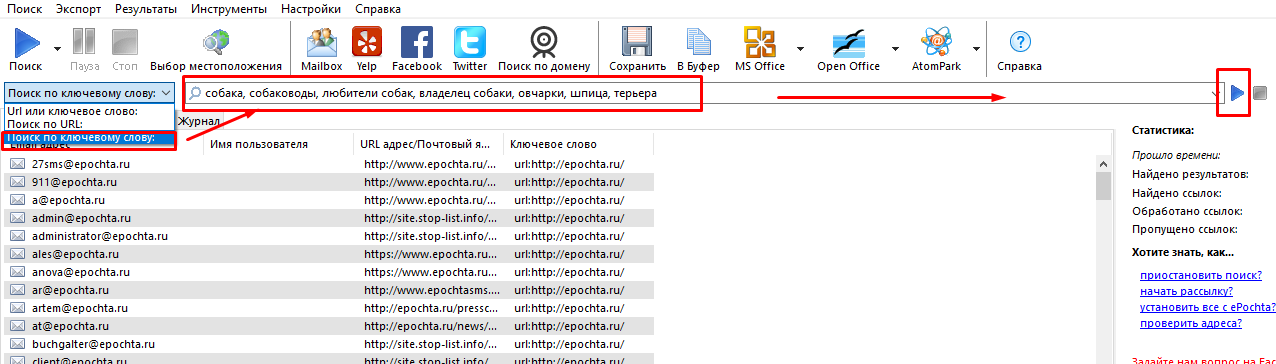Image resolution: width=1276 pixels, height=364 pixels.
Task: Select row a@epochta.ru
Action: 330,199
